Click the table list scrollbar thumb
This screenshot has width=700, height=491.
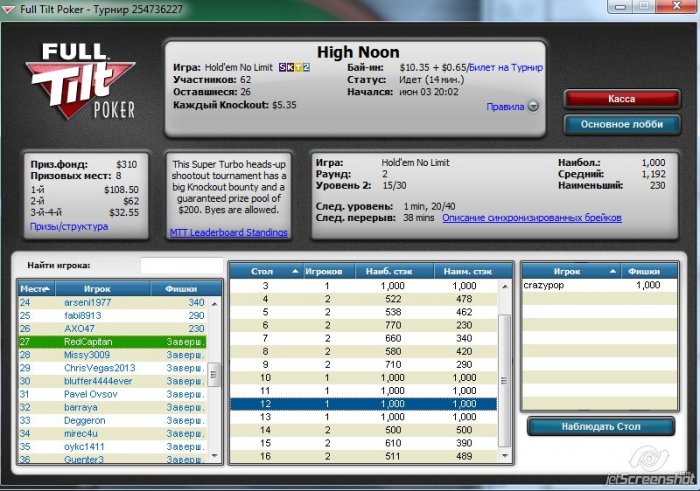point(504,380)
